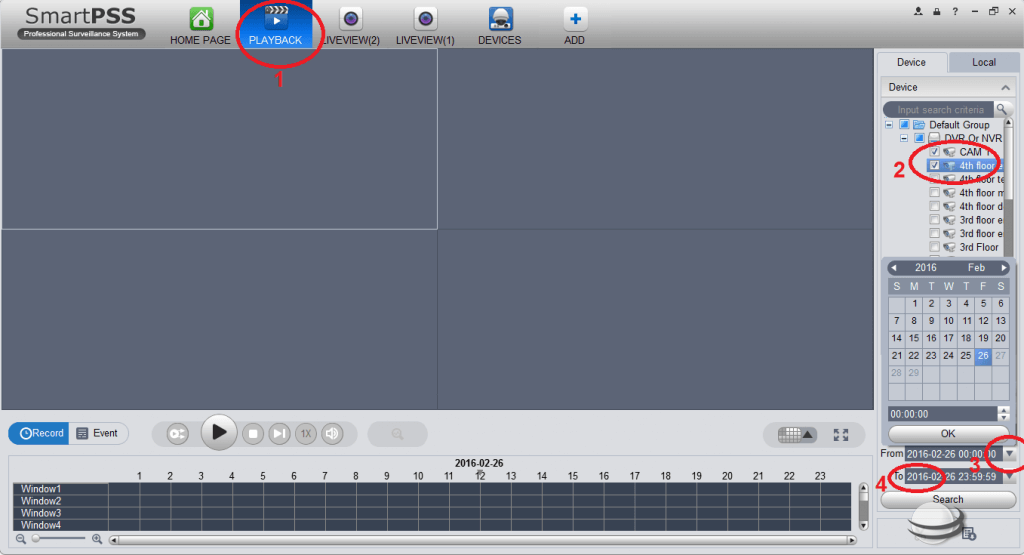Collapse the DVR Or NVR tree node
Viewport: 1024px width, 555px height.
(904, 138)
